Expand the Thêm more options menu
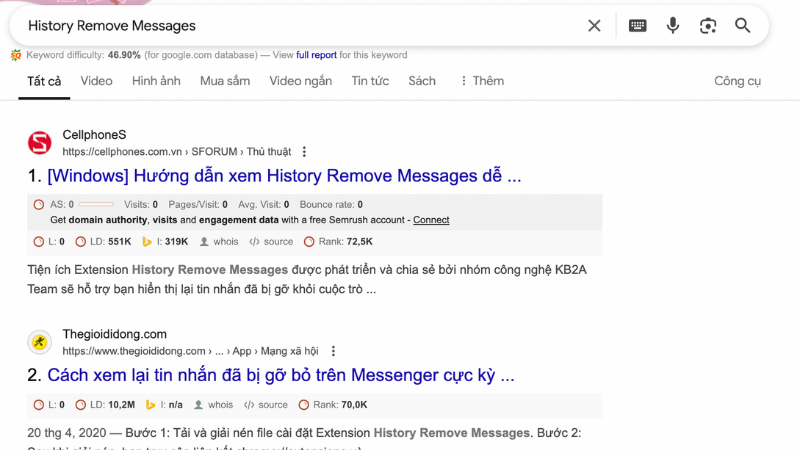The width and height of the screenshot is (800, 450). pyautogui.click(x=482, y=81)
